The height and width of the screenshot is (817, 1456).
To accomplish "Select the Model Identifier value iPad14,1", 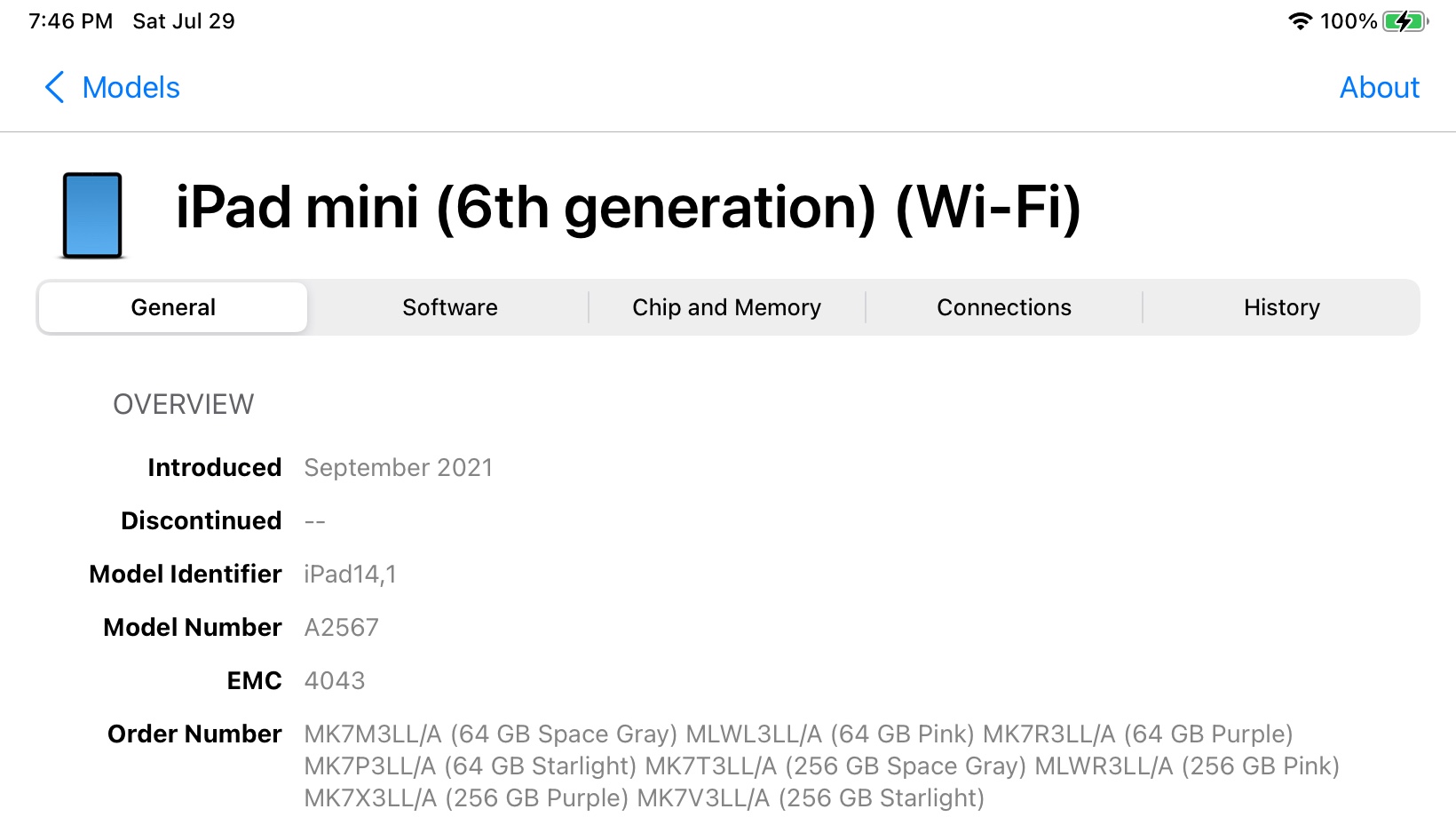I will point(350,575).
